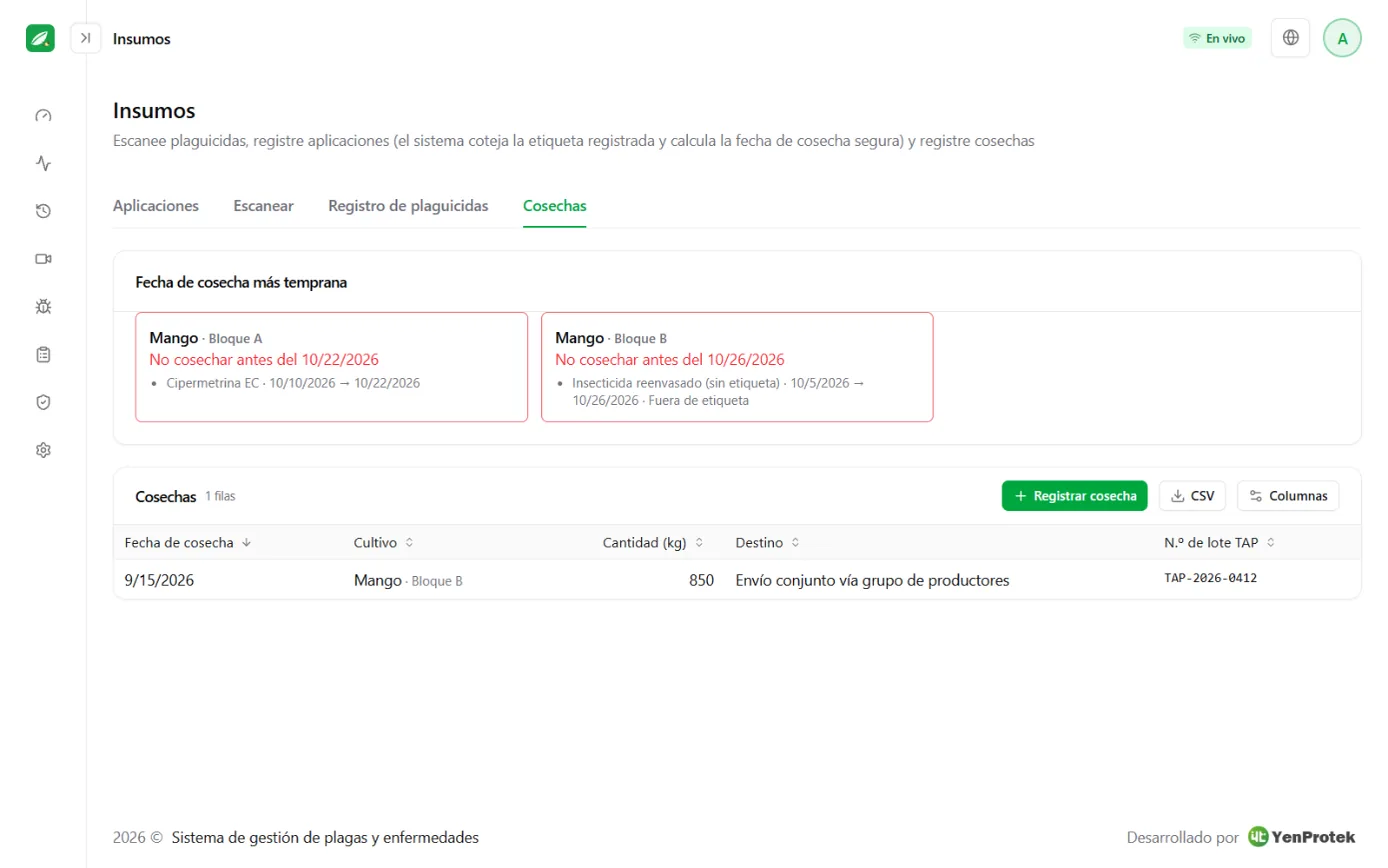Open the Registro de plaguicidas tab
The width and height of the screenshot is (1388, 868).
[408, 206]
